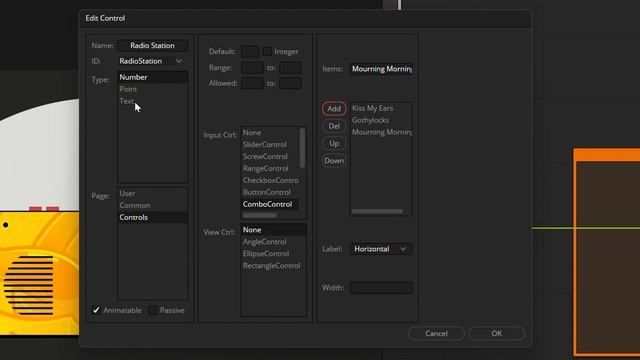Click the Cancel button

click(x=436, y=333)
